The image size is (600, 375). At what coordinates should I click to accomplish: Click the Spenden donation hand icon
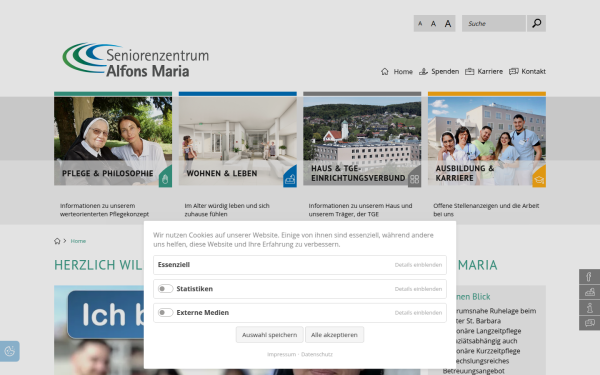click(423, 72)
